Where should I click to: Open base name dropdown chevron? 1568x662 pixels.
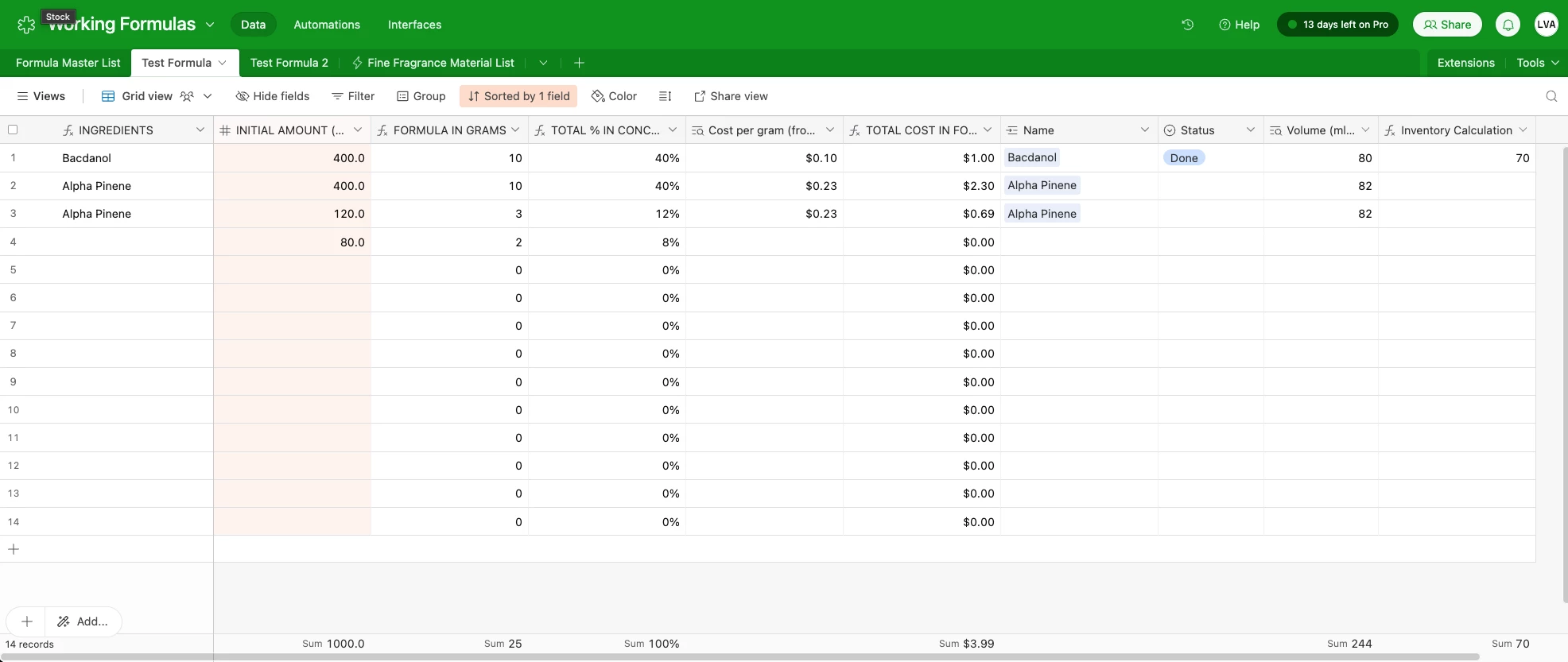[x=210, y=25]
